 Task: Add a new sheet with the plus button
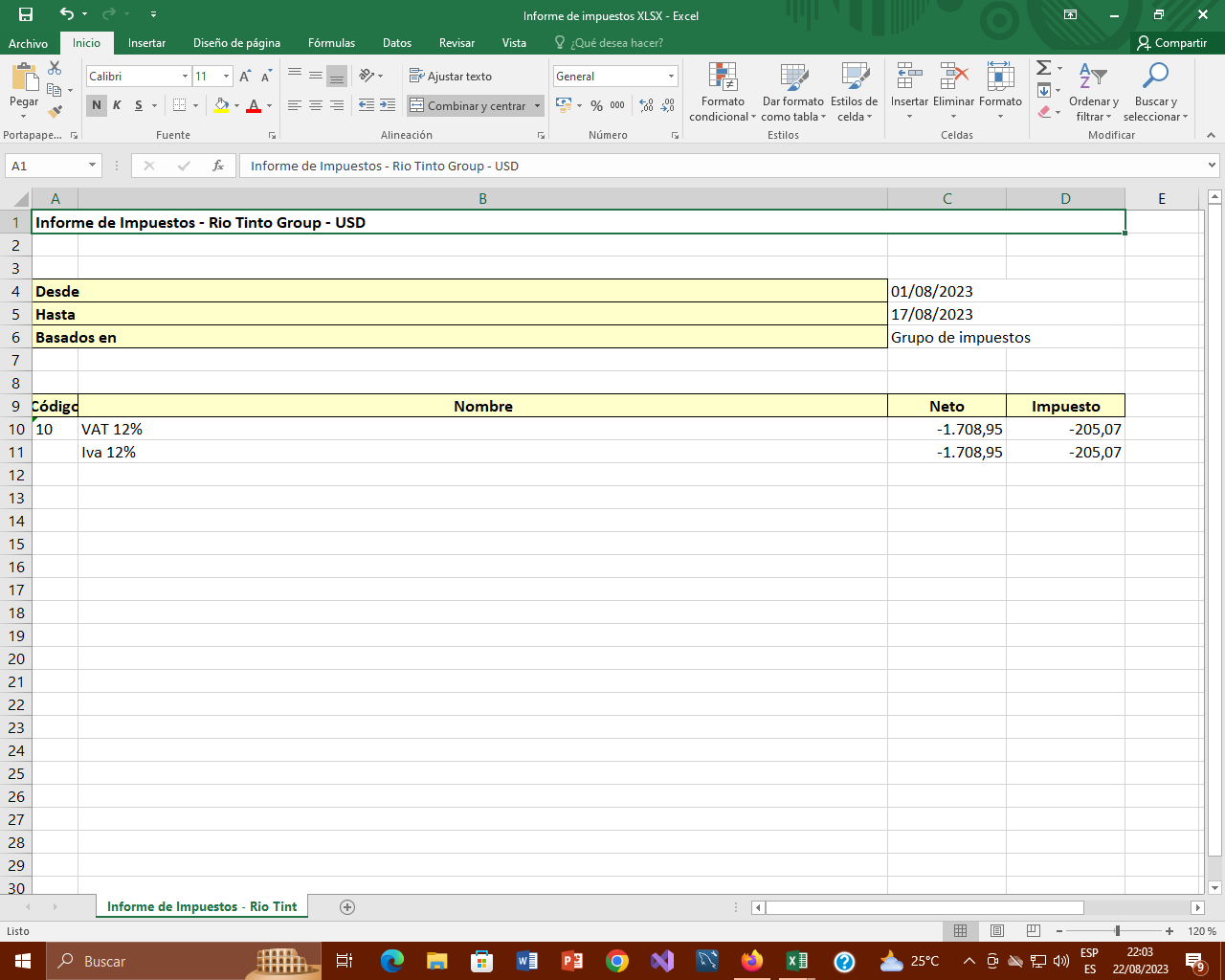pyautogui.click(x=347, y=907)
